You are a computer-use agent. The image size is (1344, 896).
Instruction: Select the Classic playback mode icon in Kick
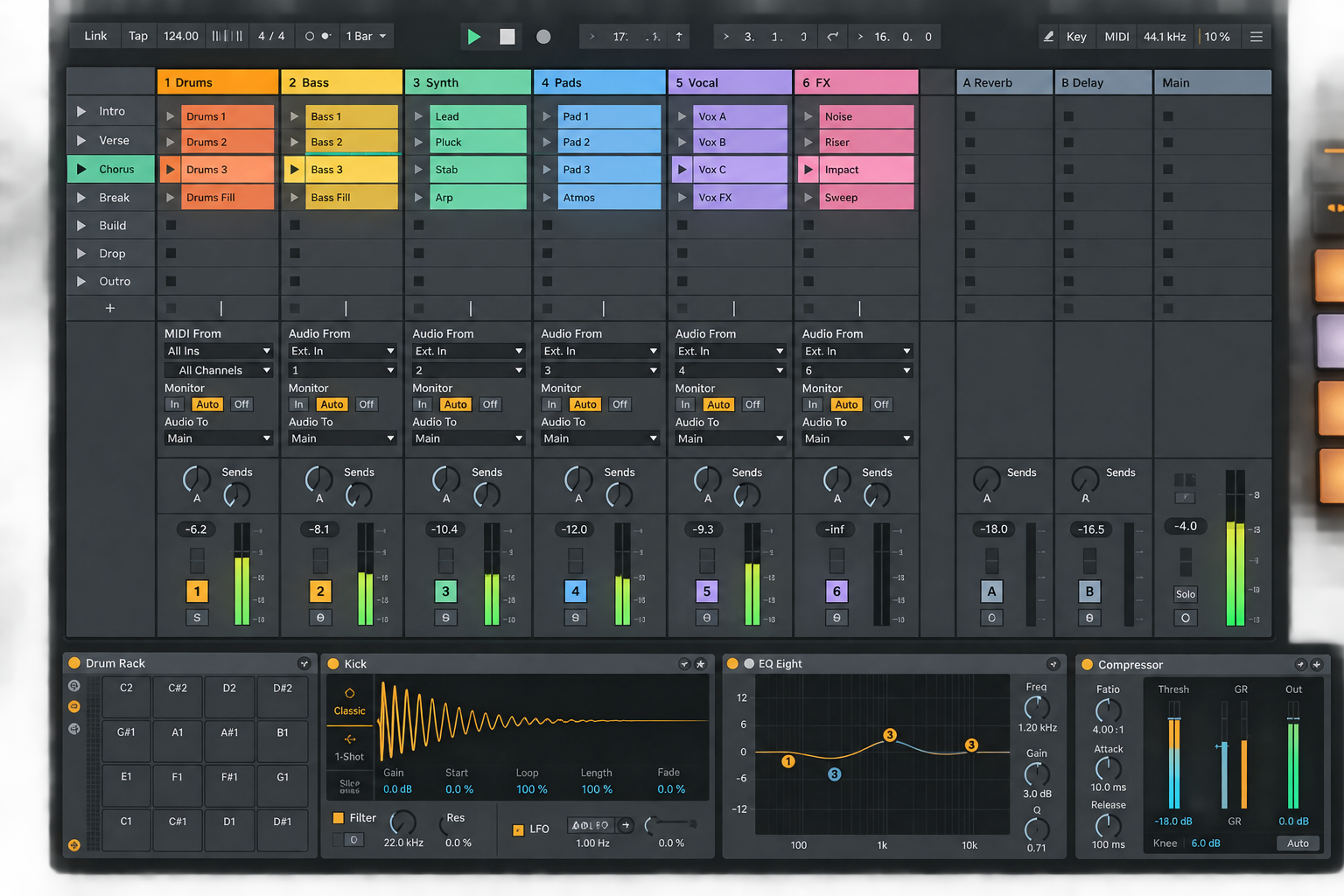pyautogui.click(x=350, y=693)
